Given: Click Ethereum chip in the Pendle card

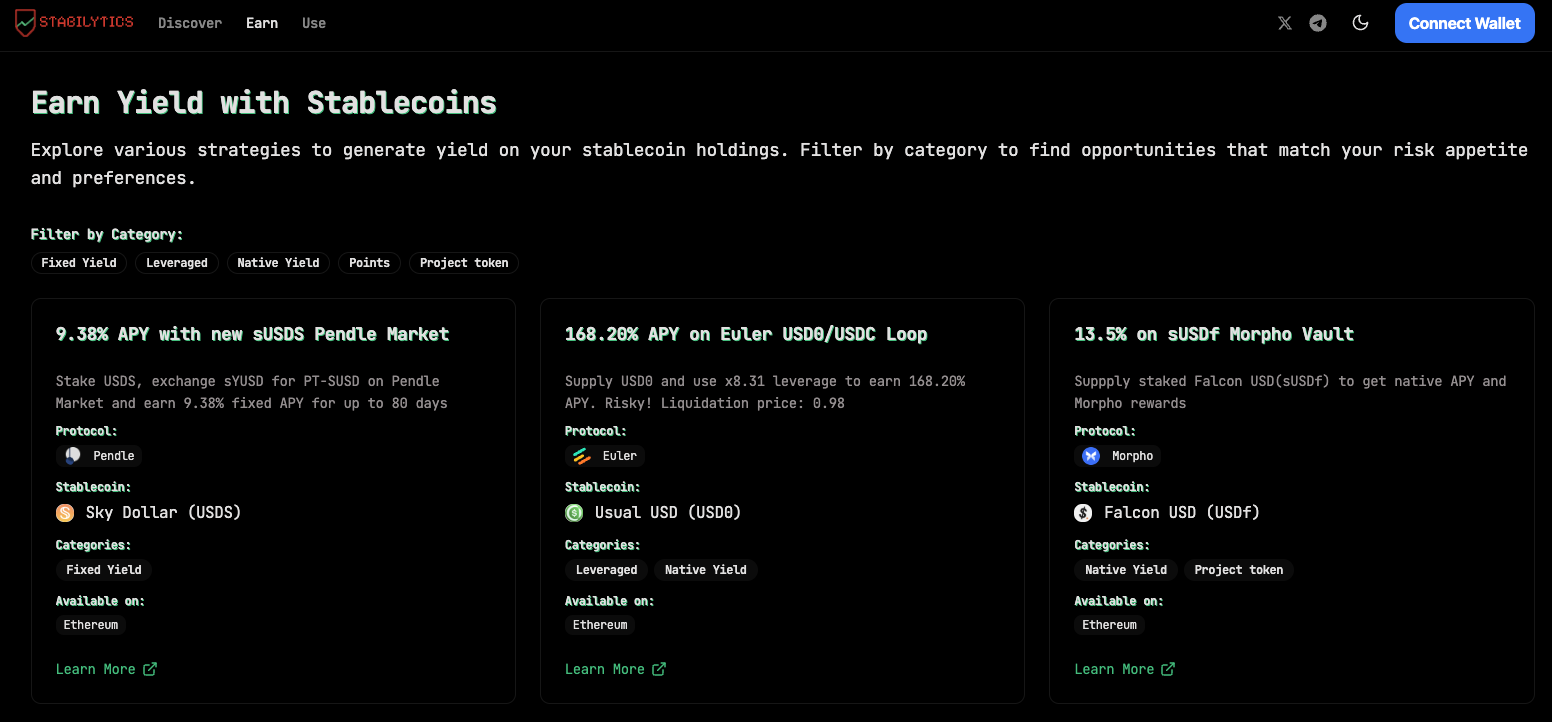Looking at the screenshot, I should pos(91,625).
